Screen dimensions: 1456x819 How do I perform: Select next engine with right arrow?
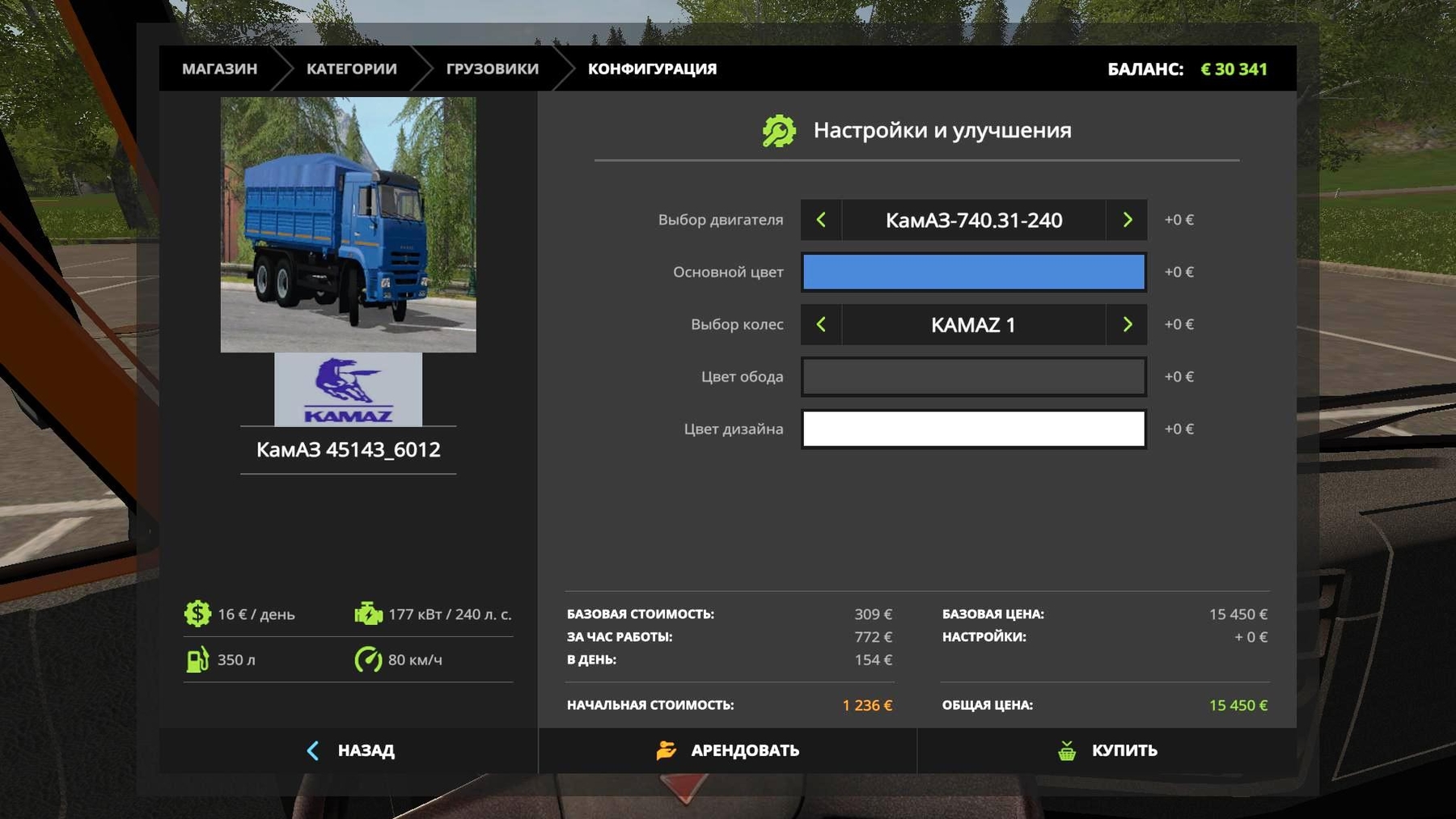(1127, 220)
